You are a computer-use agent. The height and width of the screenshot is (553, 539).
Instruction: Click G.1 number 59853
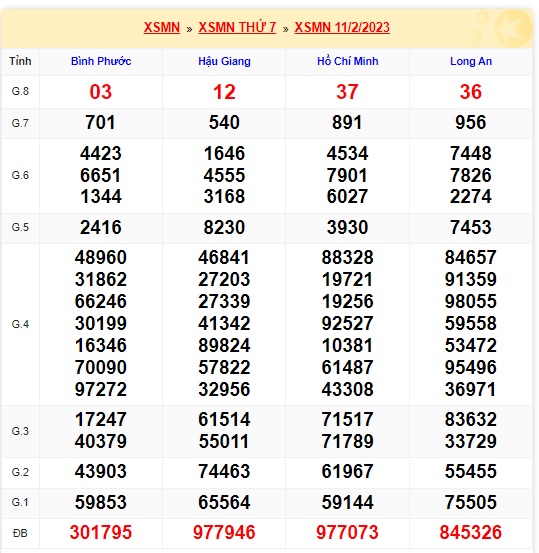pos(101,502)
